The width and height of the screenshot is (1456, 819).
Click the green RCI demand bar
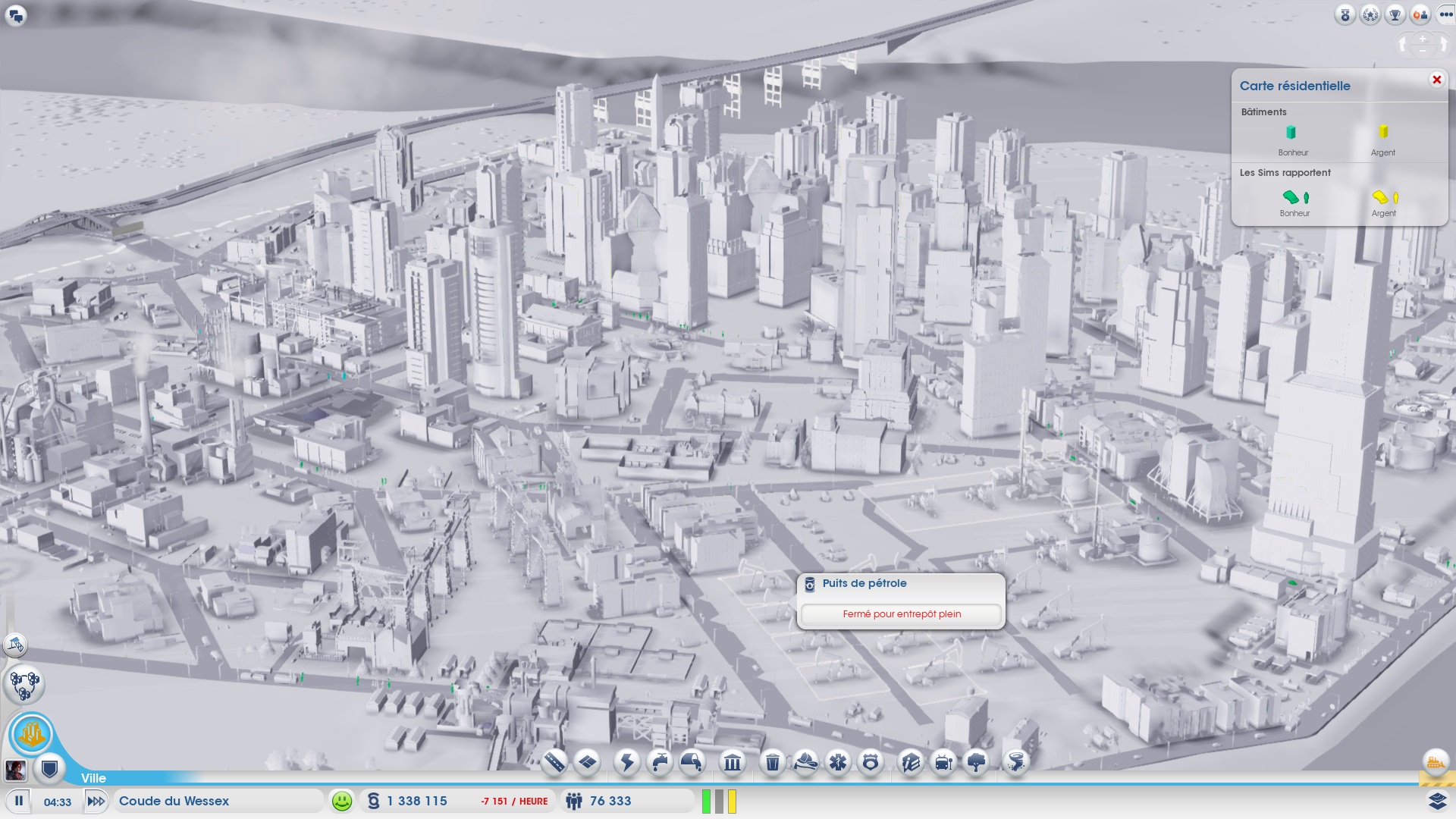pyautogui.click(x=706, y=802)
